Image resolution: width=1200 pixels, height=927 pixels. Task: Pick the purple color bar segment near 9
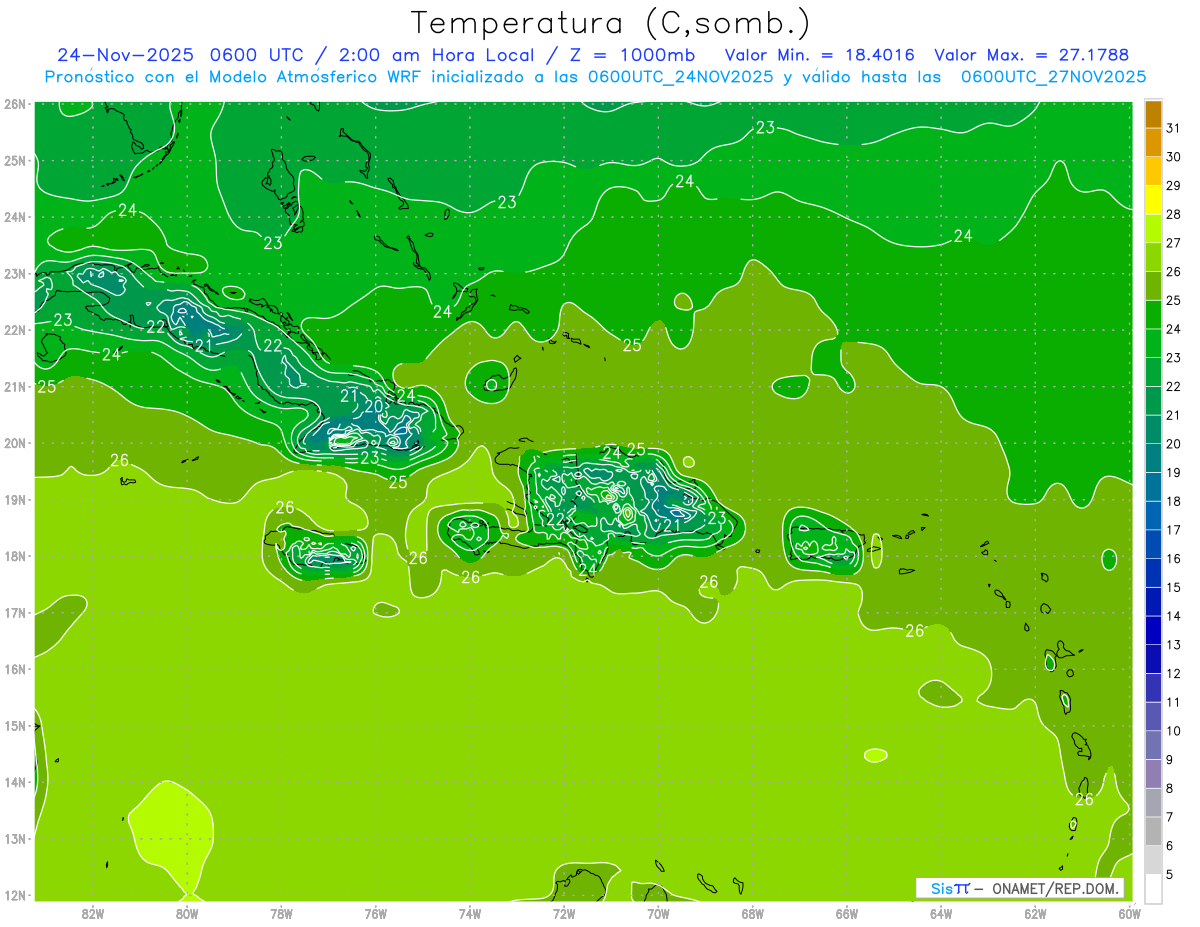click(x=1153, y=774)
